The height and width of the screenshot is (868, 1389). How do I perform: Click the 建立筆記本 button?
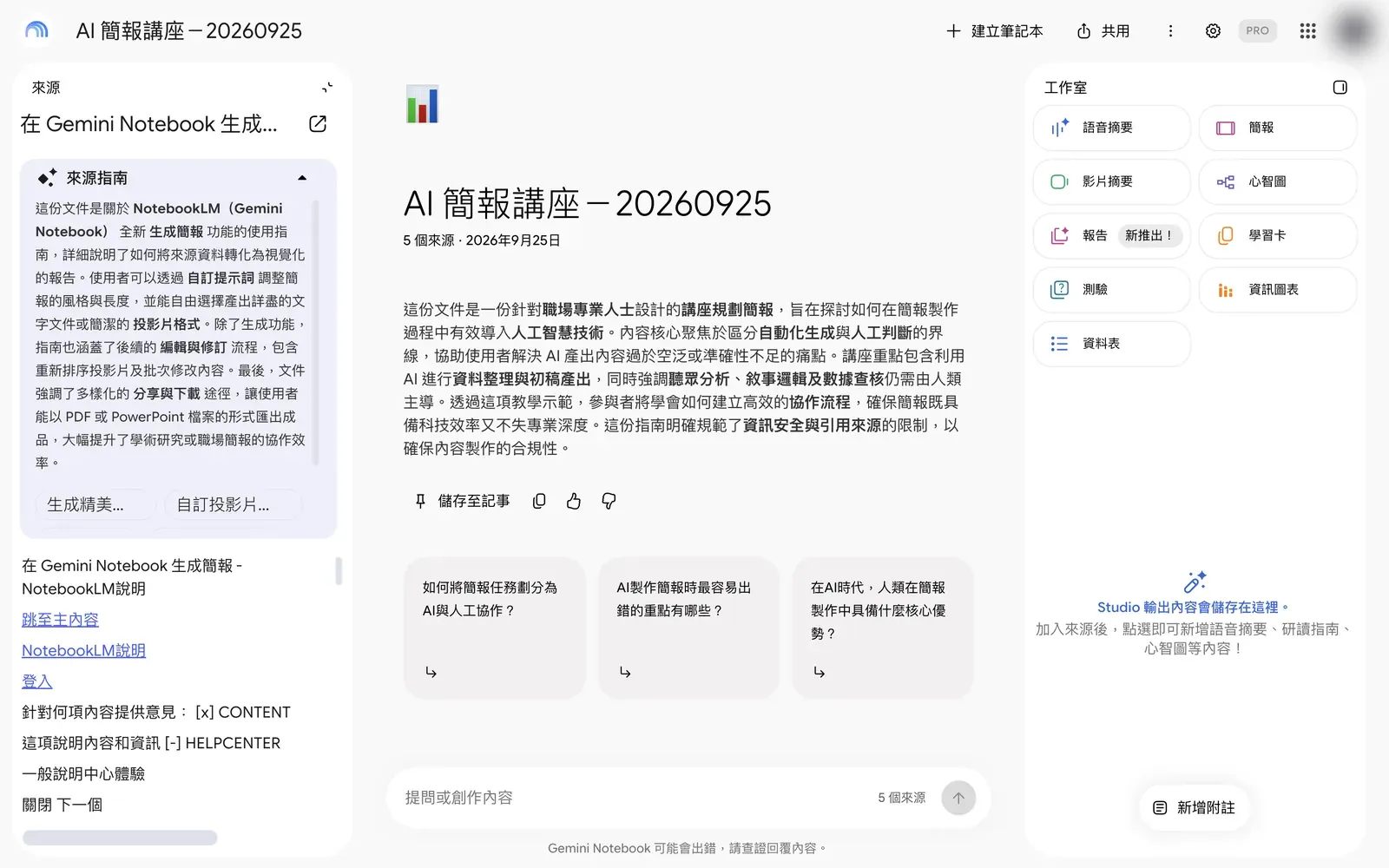[x=994, y=31]
